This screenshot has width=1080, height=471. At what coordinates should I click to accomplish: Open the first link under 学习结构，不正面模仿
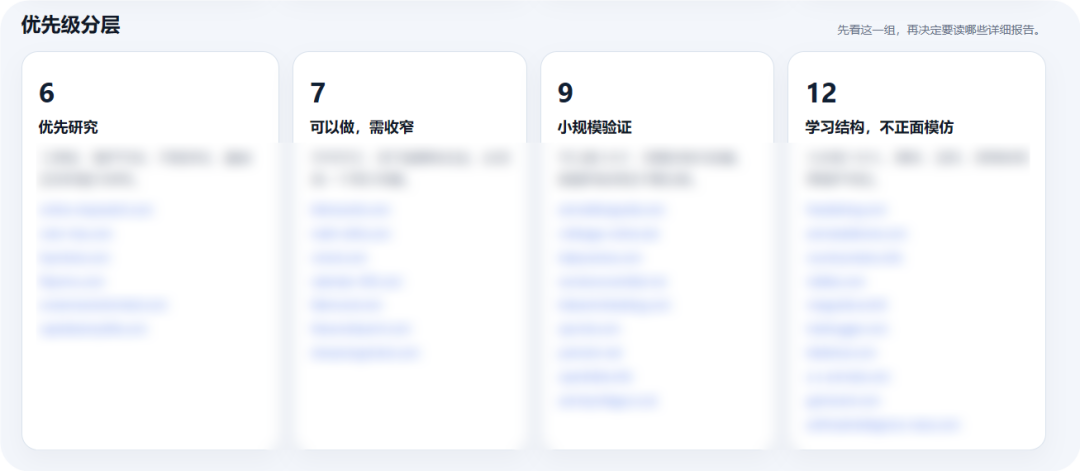coord(847,209)
